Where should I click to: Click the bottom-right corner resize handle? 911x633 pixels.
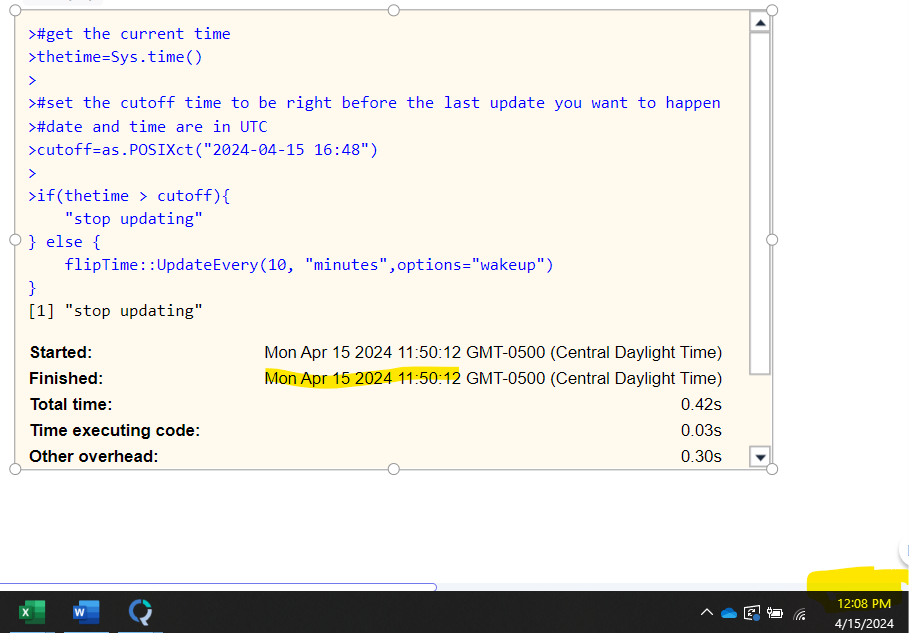[771, 469]
